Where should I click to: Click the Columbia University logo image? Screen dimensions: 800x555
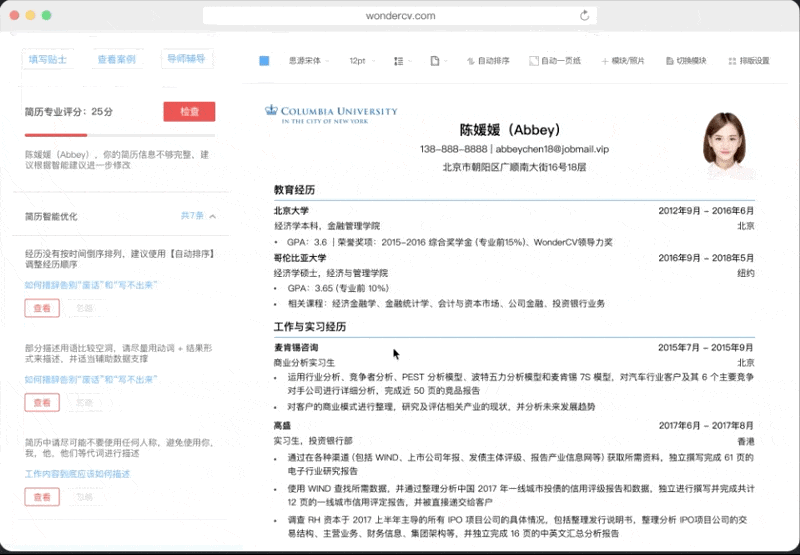331,114
